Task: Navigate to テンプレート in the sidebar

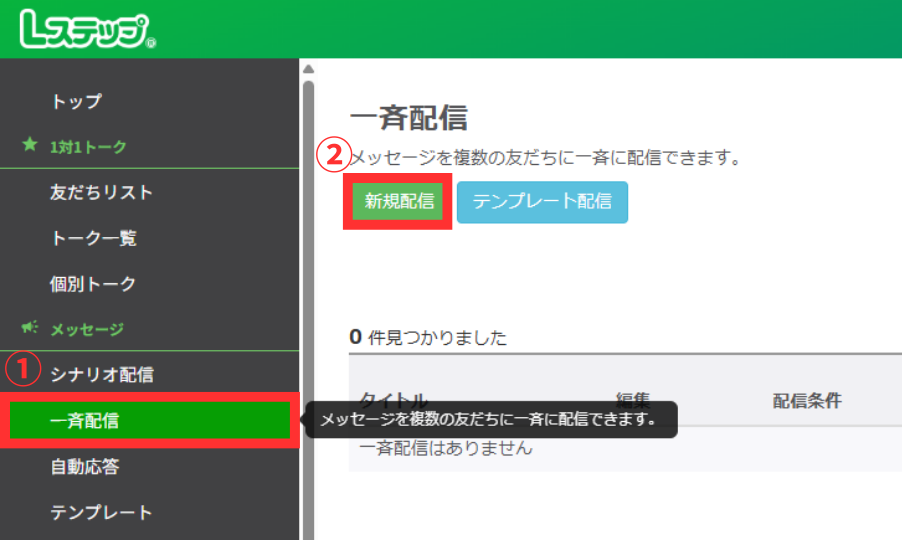Action: click(101, 513)
